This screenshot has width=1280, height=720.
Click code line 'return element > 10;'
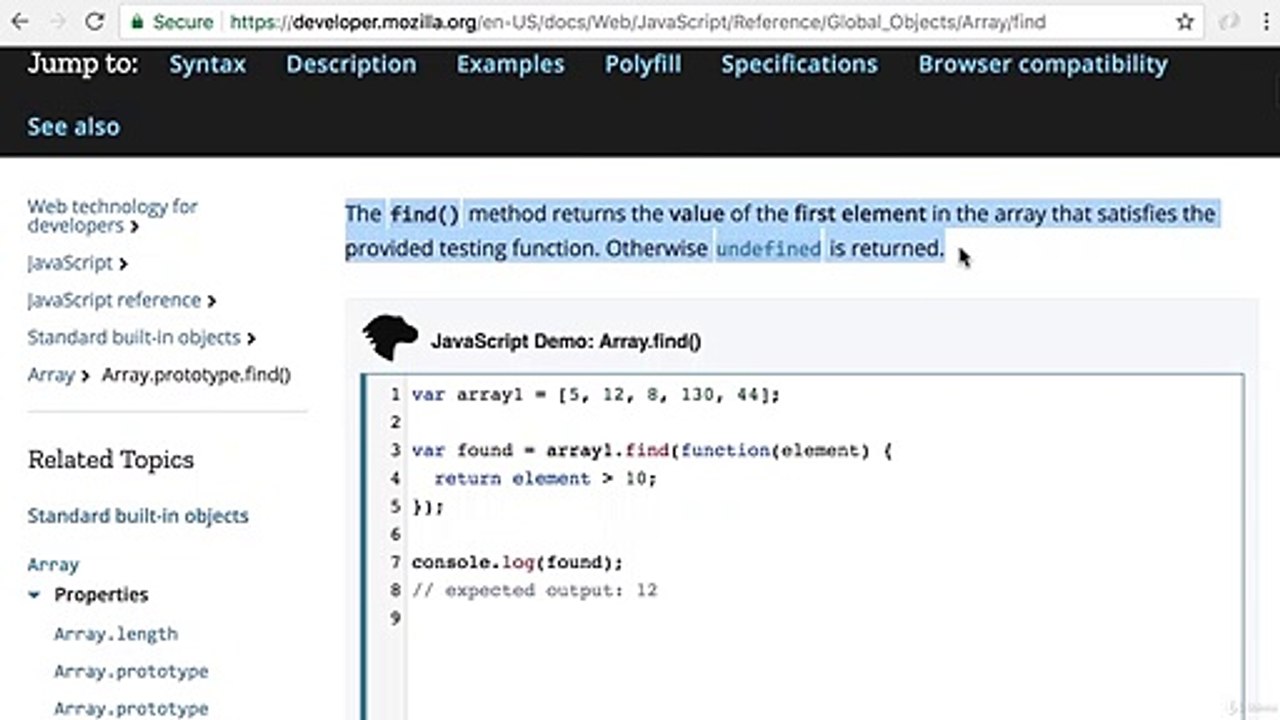[546, 478]
